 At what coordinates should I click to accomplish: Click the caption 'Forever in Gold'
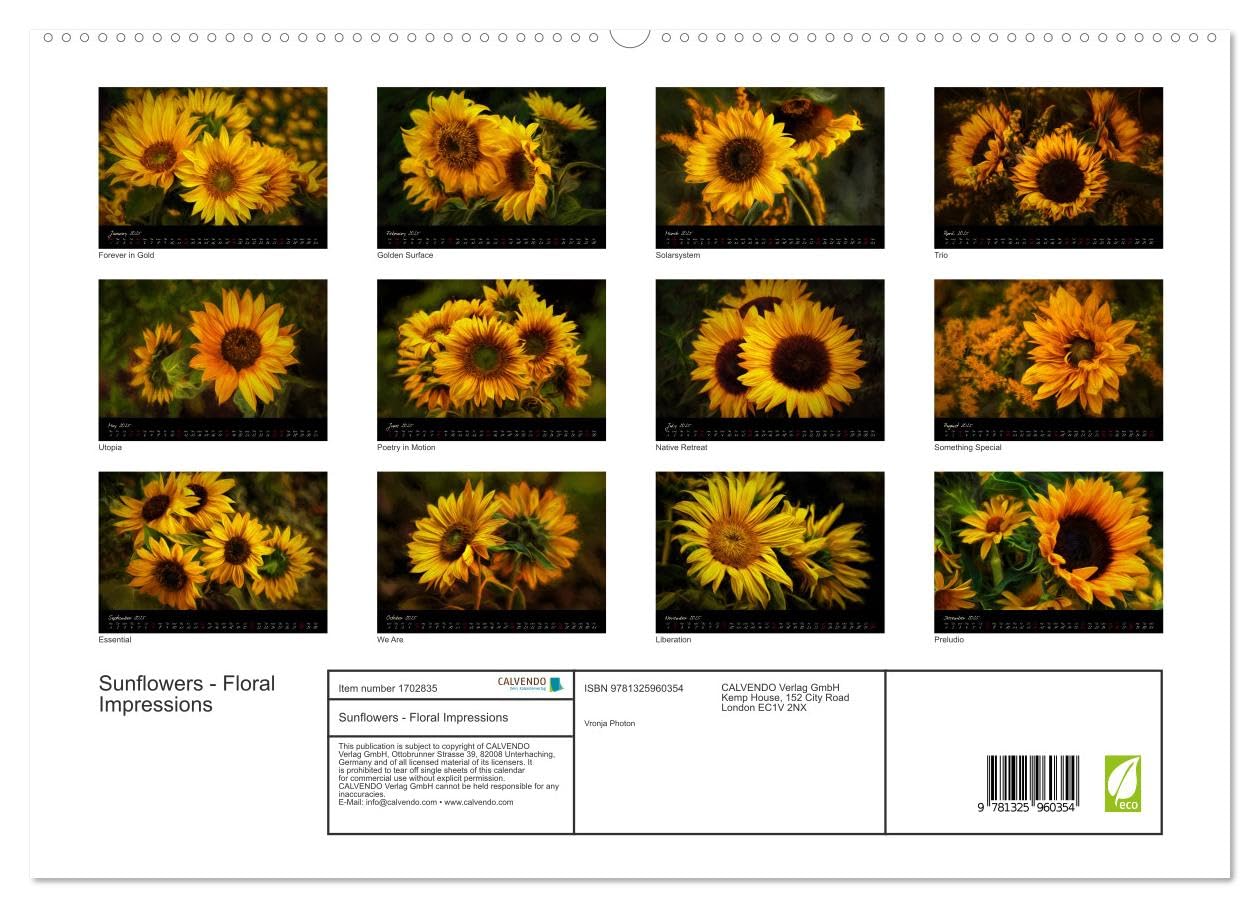tap(126, 256)
